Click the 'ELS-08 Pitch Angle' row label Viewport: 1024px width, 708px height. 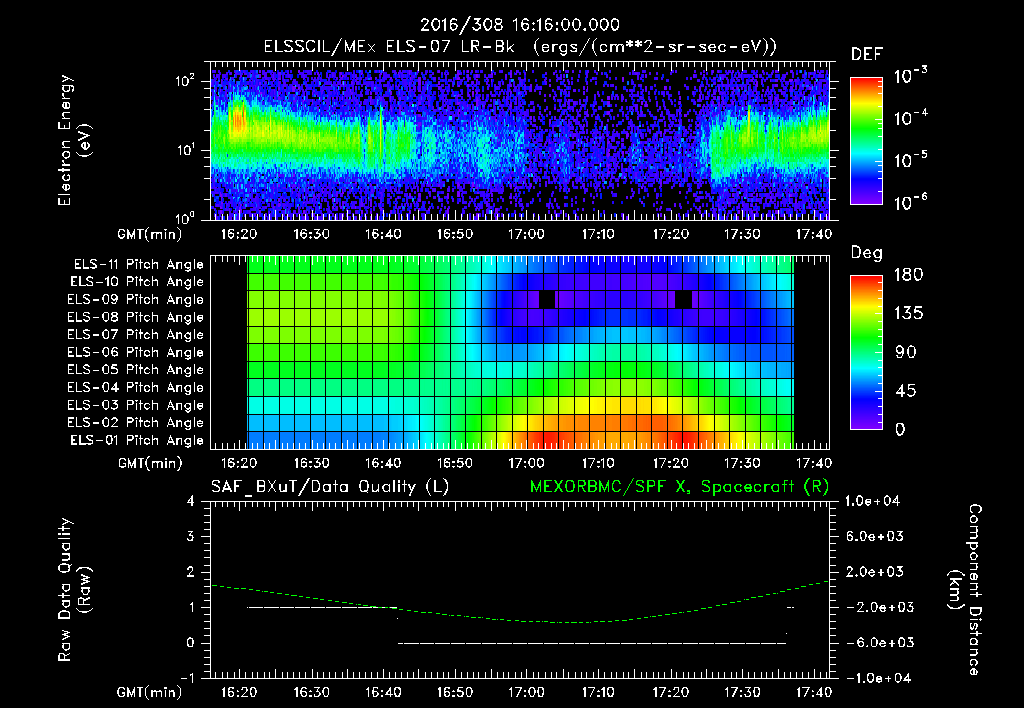135,317
